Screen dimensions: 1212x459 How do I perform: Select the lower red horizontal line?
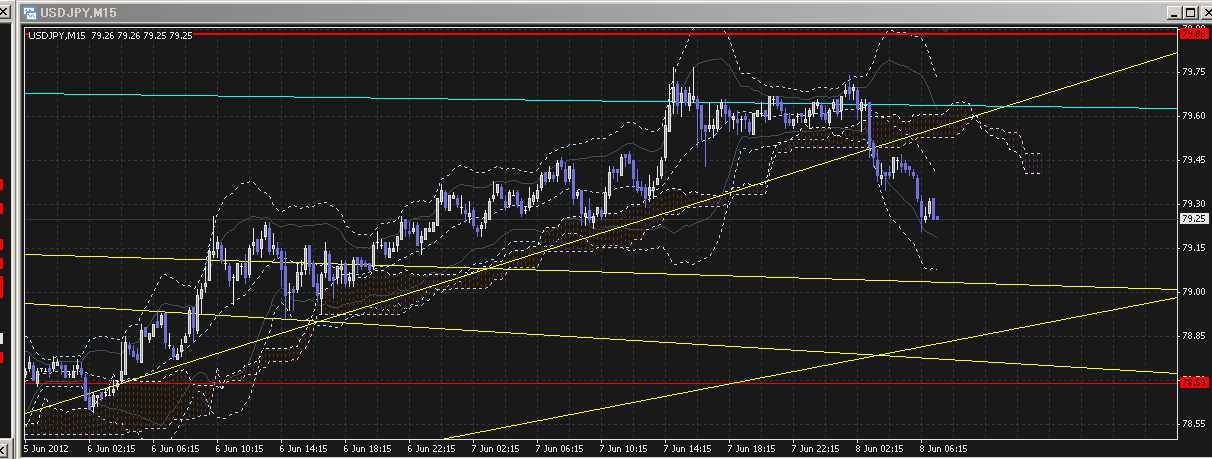[600, 382]
